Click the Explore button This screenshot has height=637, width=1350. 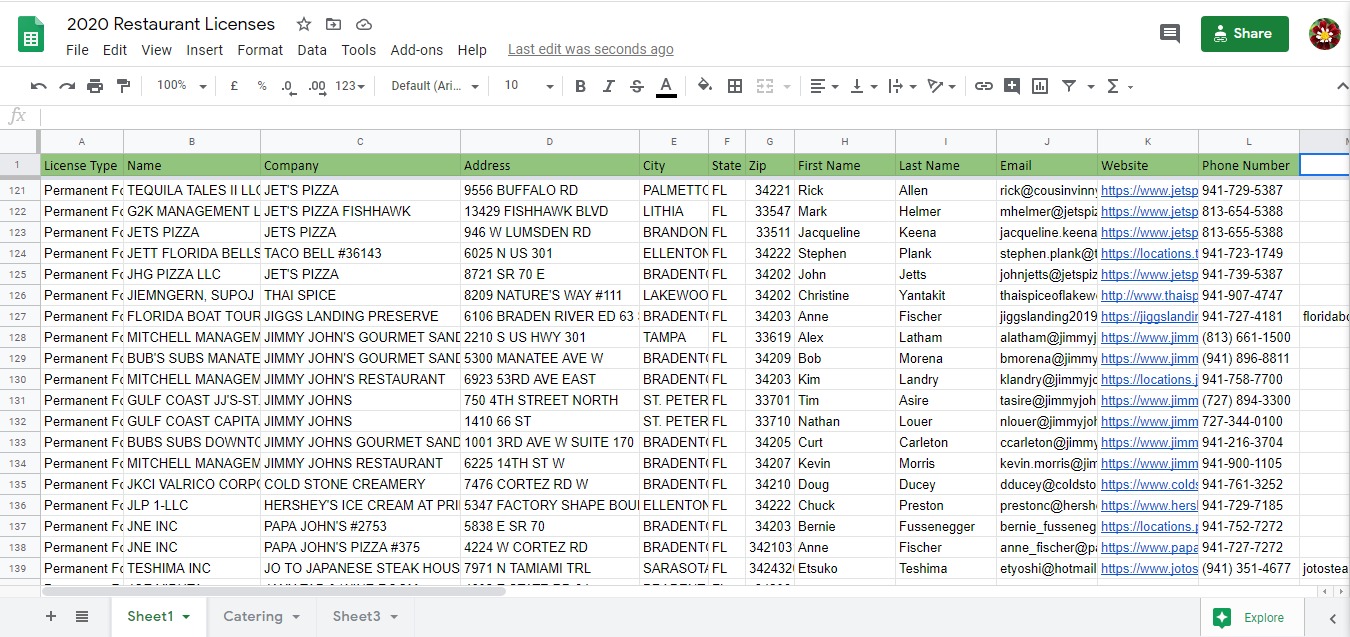pos(1250,618)
